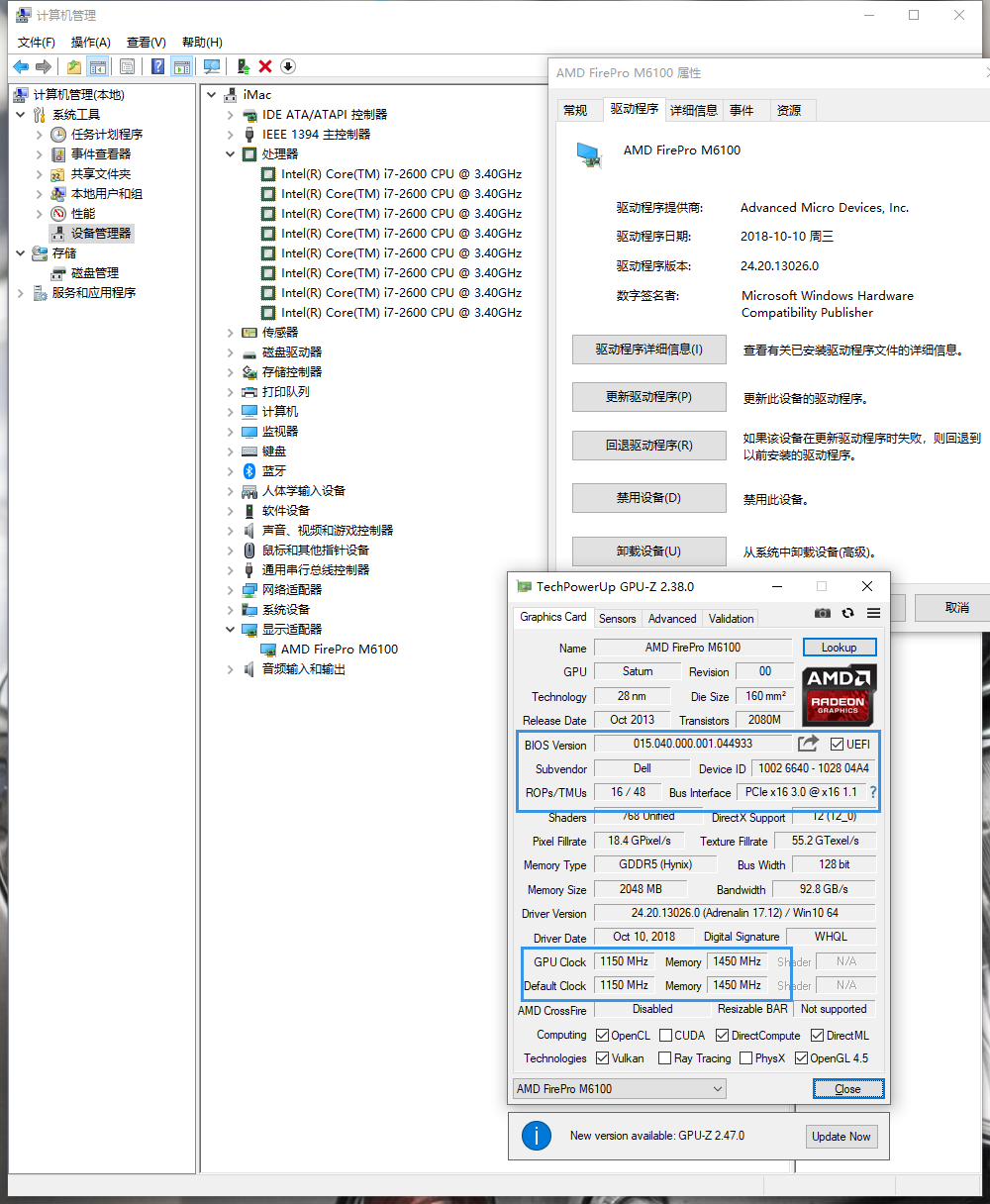Click the Up one level folder icon

point(74,66)
